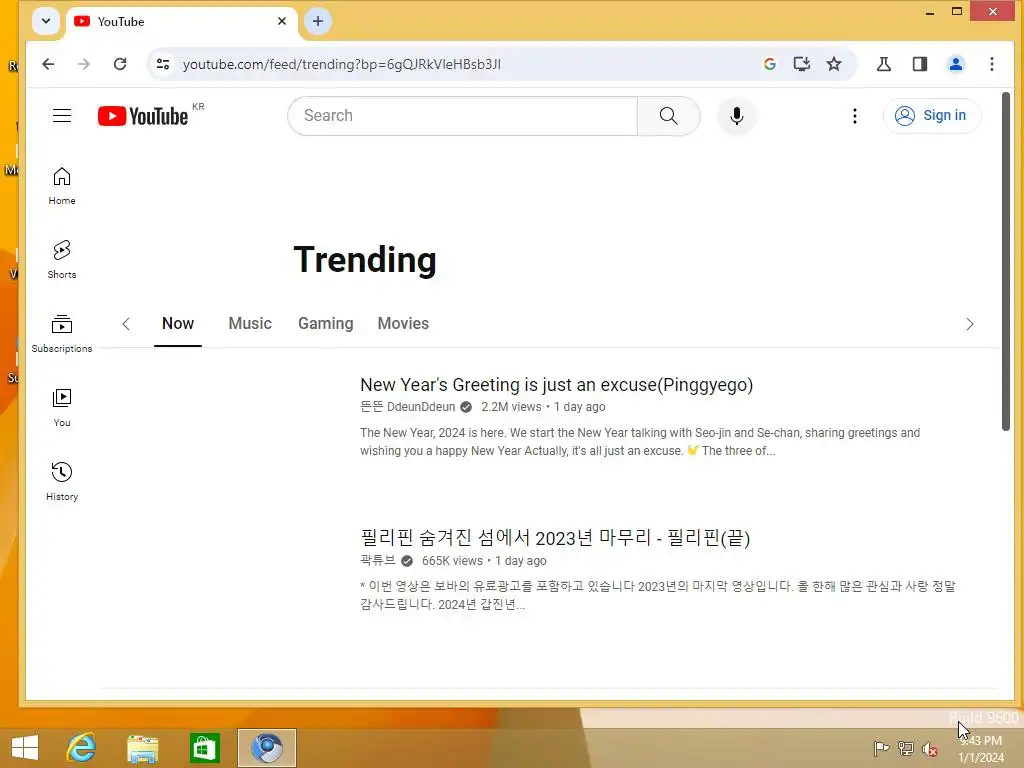Open Windows Store from taskbar
The height and width of the screenshot is (768, 1024).
click(204, 748)
